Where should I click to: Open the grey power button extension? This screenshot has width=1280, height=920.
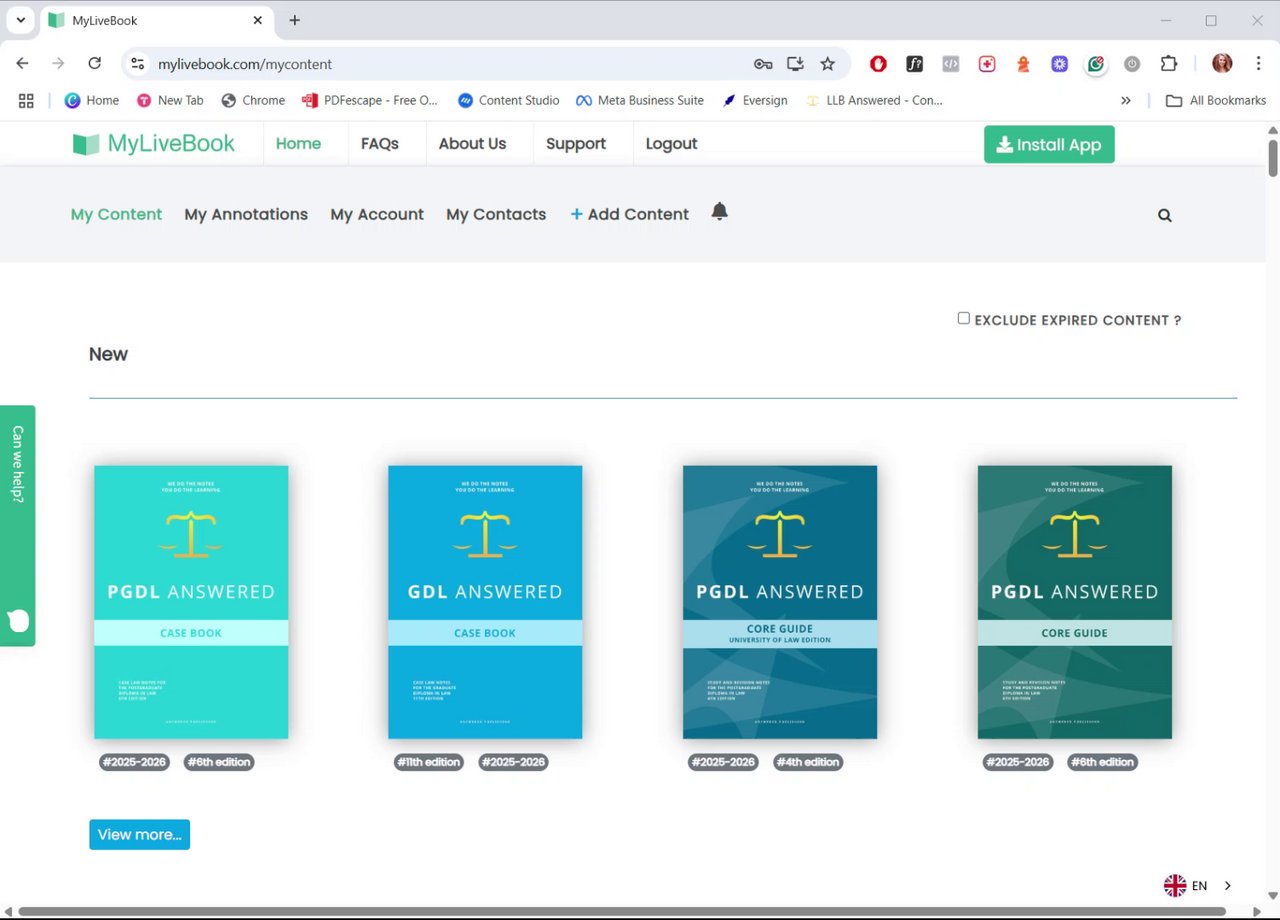pyautogui.click(x=1132, y=64)
